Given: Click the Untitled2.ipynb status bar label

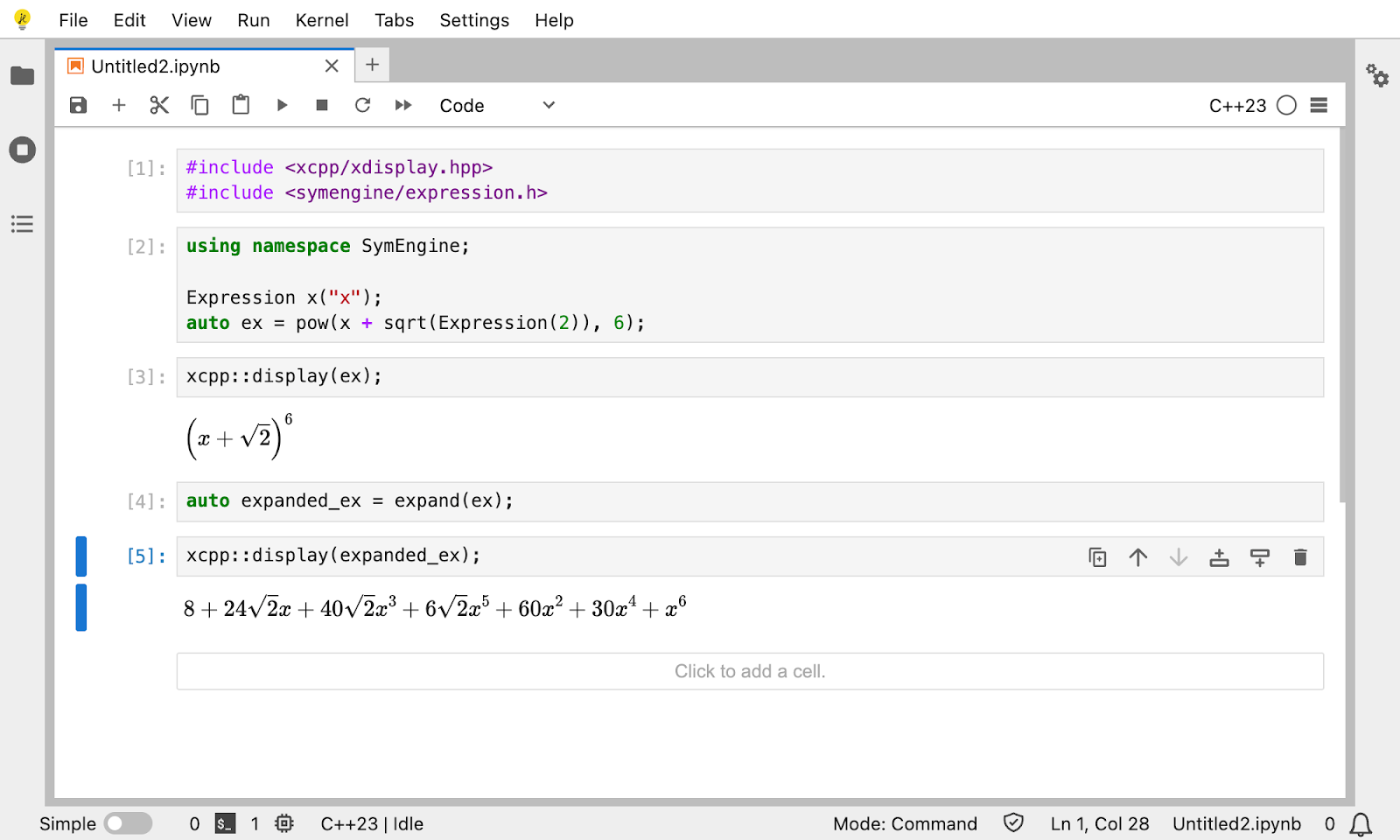Looking at the screenshot, I should pyautogui.click(x=1236, y=823).
